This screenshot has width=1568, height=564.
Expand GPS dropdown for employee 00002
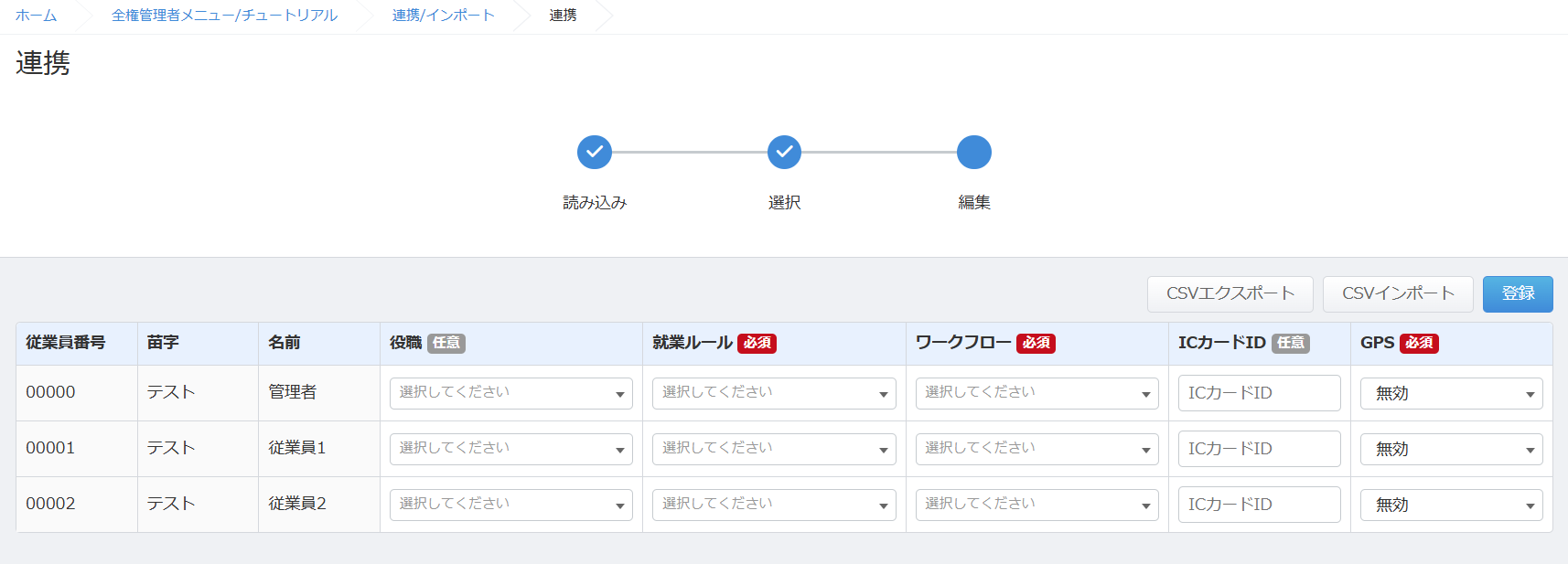pyautogui.click(x=1451, y=505)
